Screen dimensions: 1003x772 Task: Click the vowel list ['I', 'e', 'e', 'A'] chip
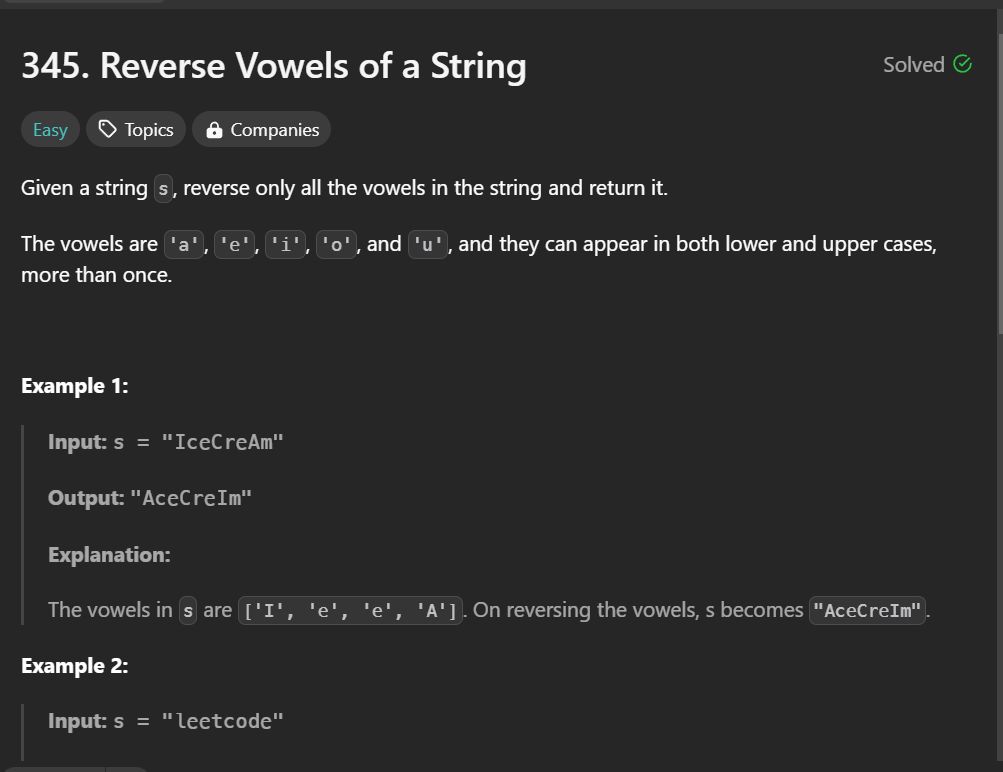[x=350, y=610]
